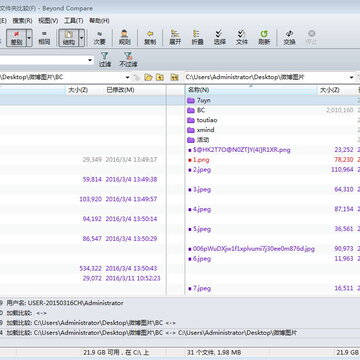Viewport: 360px width, 360px height.
Task: Click the 复制 (copy) arrow icon
Action: [150, 37]
